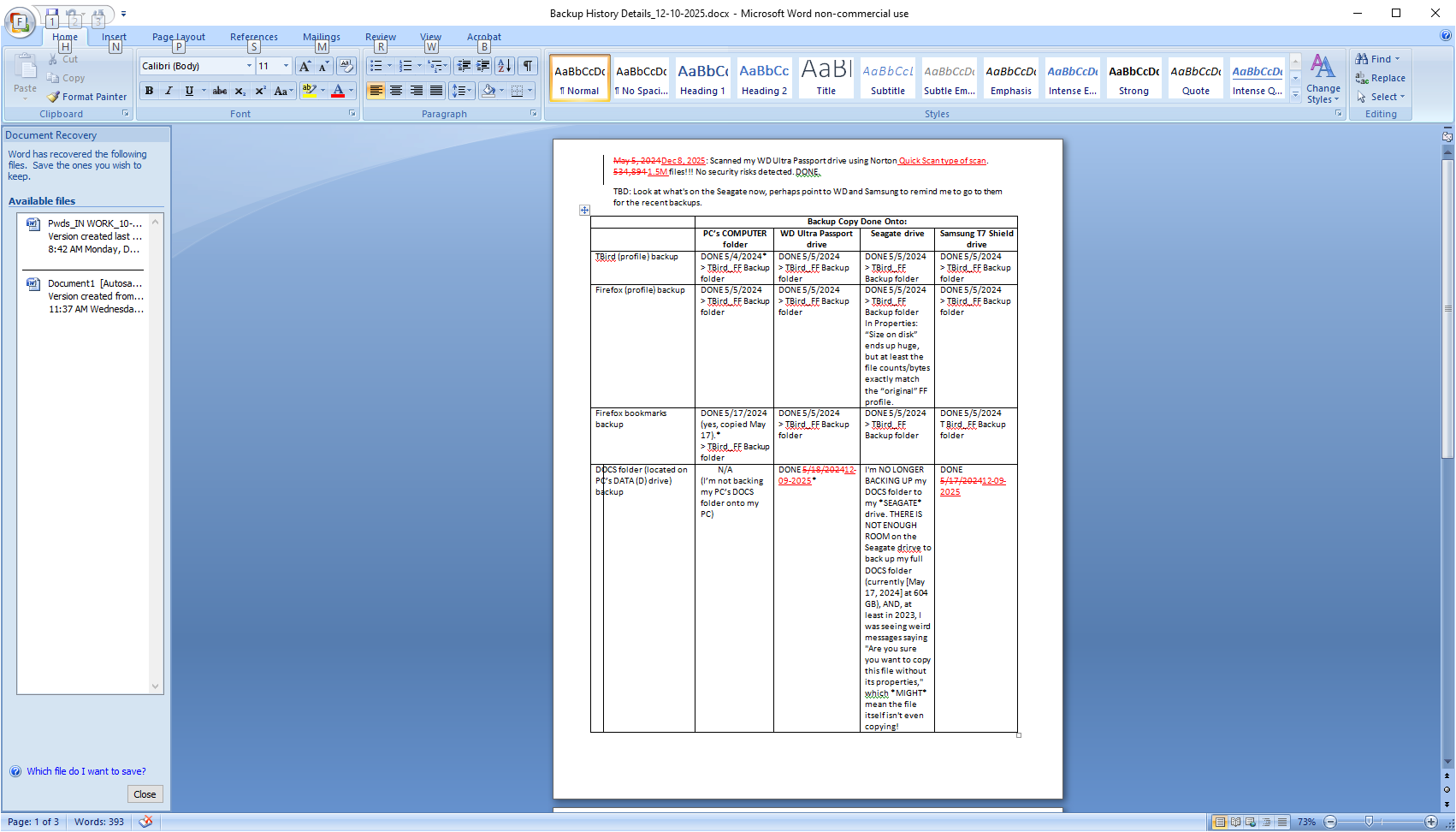
Task: Select the Heading 1 style
Action: 702,78
